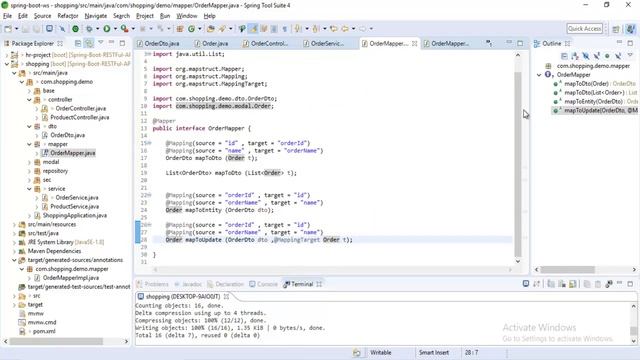
Task: Open dropdown next to New icon
Action: pos(16,29)
